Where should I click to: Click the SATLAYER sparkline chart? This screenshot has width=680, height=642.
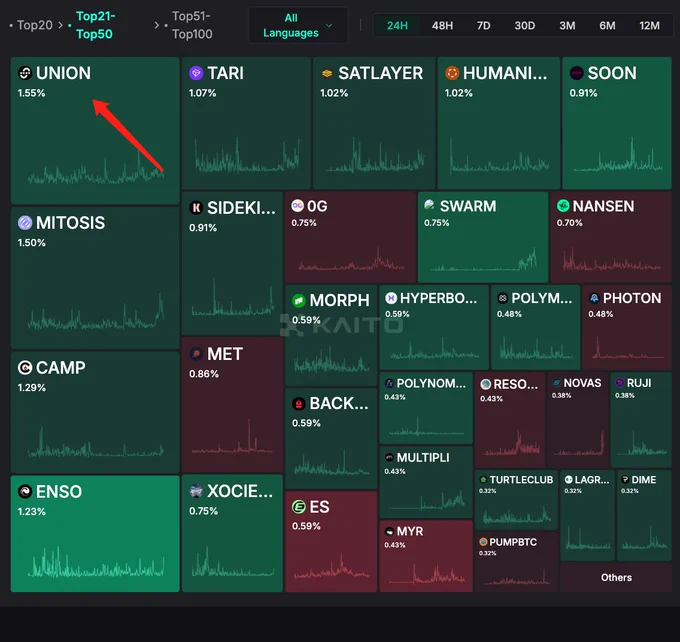pyautogui.click(x=375, y=155)
